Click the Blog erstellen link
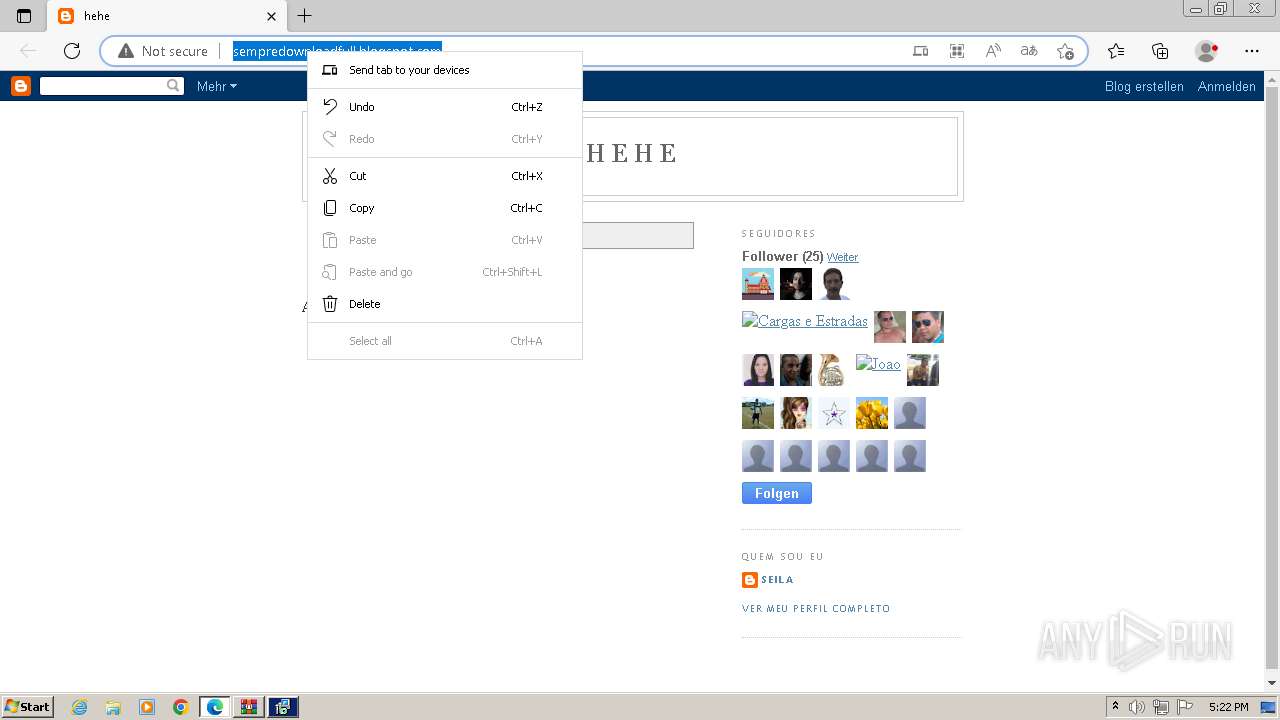 1144,86
